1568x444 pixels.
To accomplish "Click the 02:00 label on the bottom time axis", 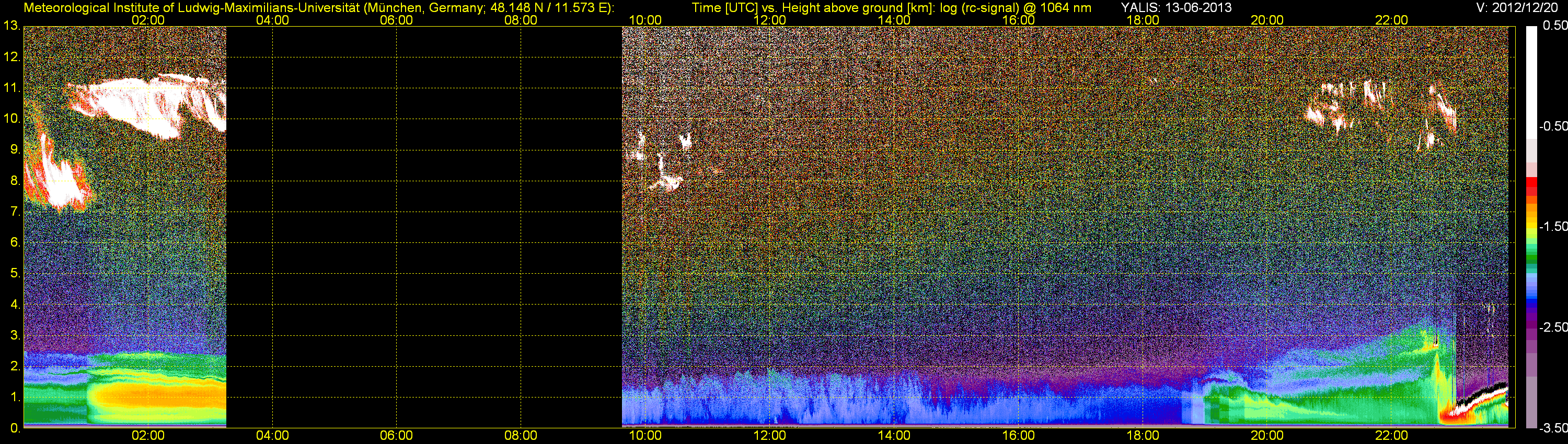I will pyautogui.click(x=148, y=436).
